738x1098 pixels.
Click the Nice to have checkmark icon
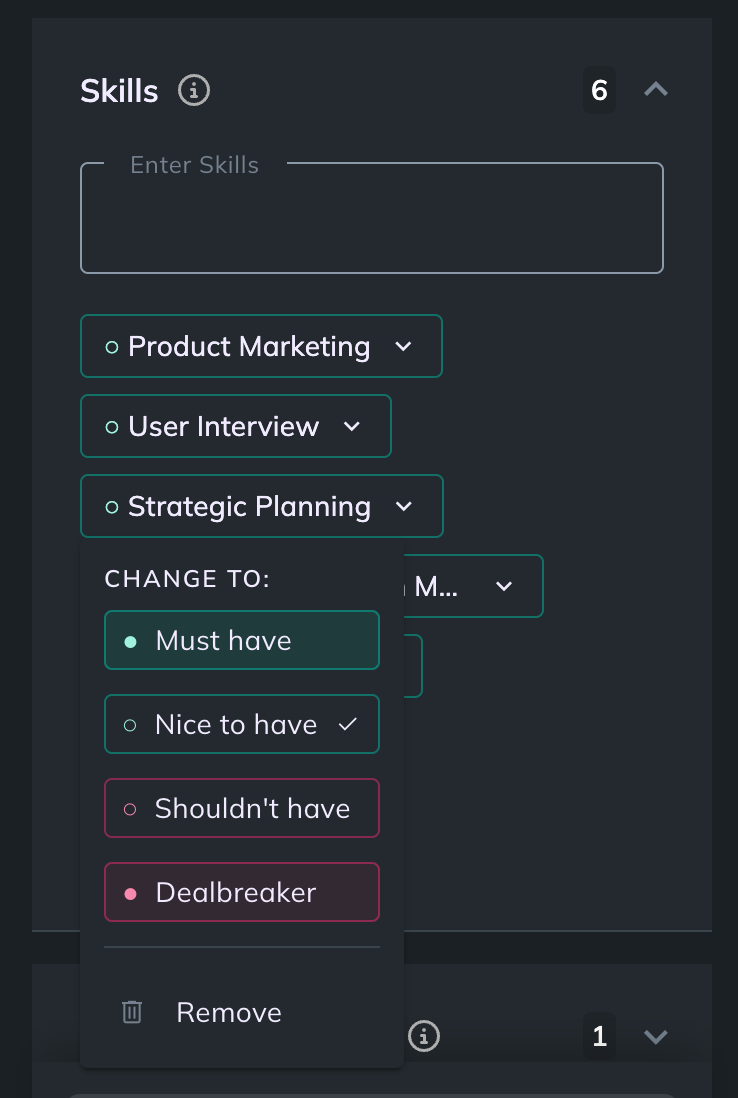pyautogui.click(x=348, y=725)
